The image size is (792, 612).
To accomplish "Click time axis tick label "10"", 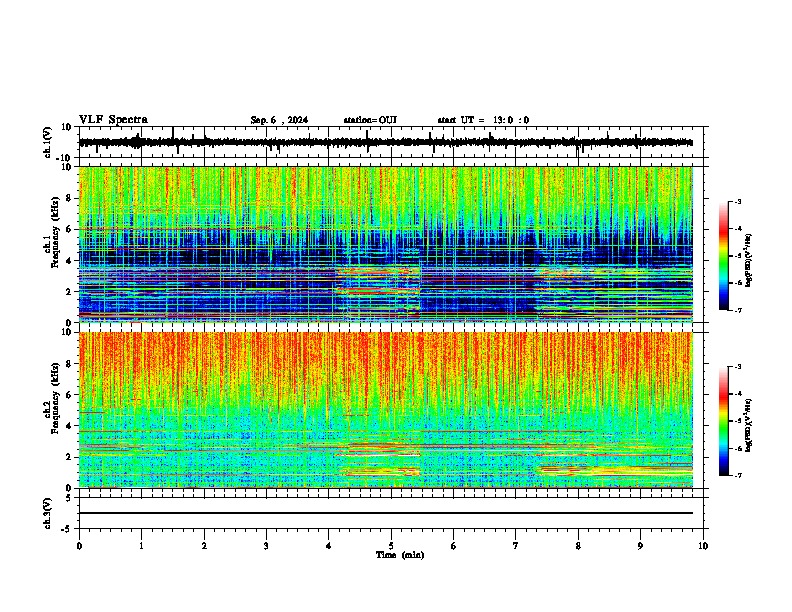I will click(703, 546).
